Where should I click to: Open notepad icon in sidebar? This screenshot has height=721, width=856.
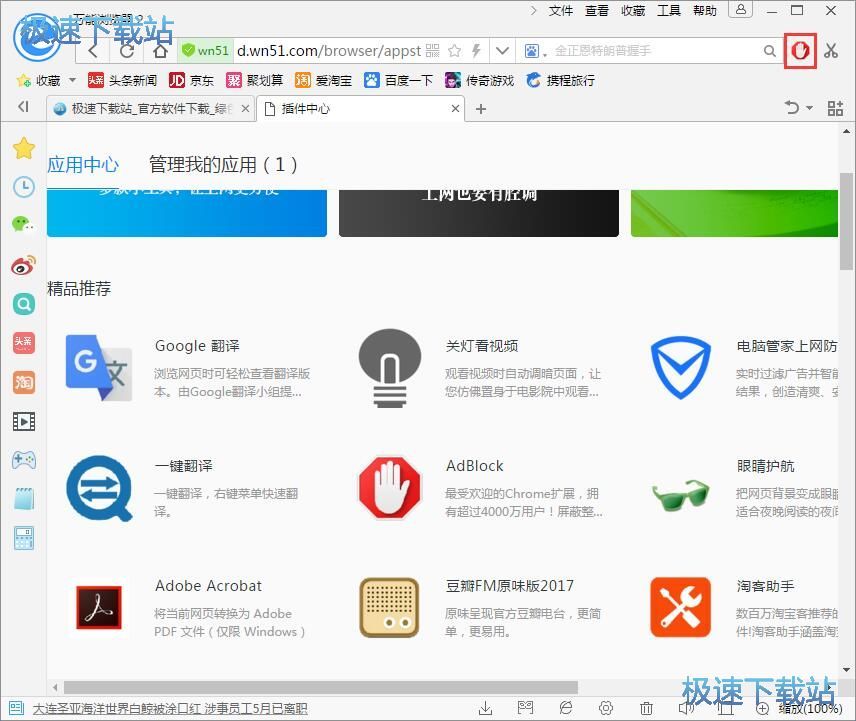click(24, 499)
